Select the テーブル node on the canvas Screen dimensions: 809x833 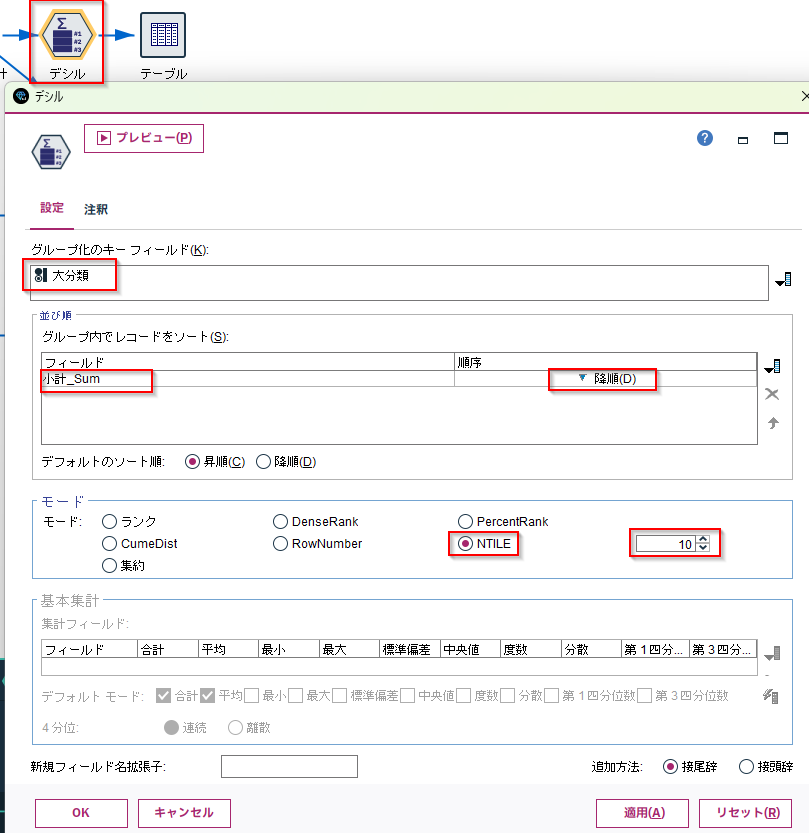(x=163, y=35)
